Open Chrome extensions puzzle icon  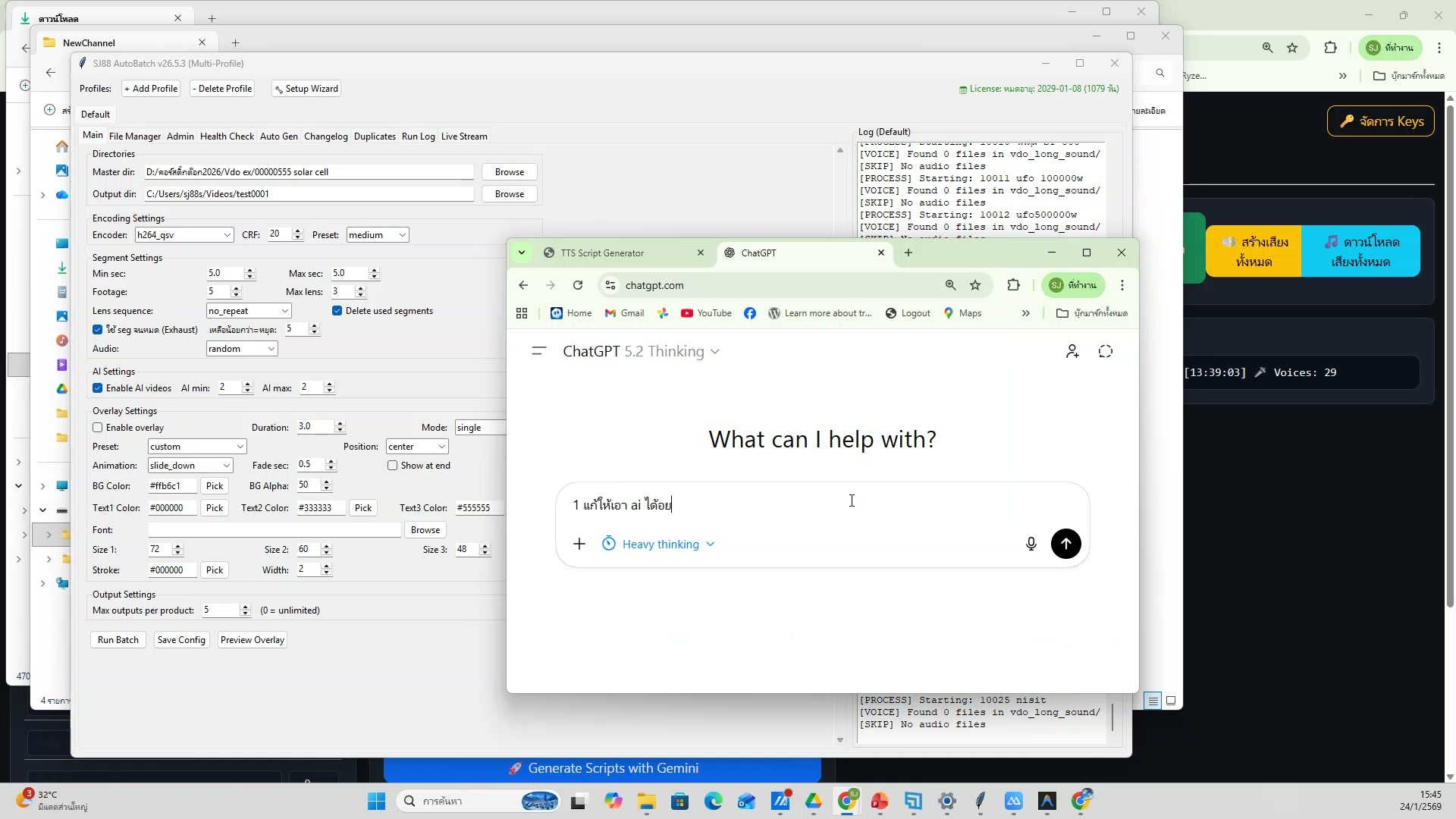[x=1013, y=285]
